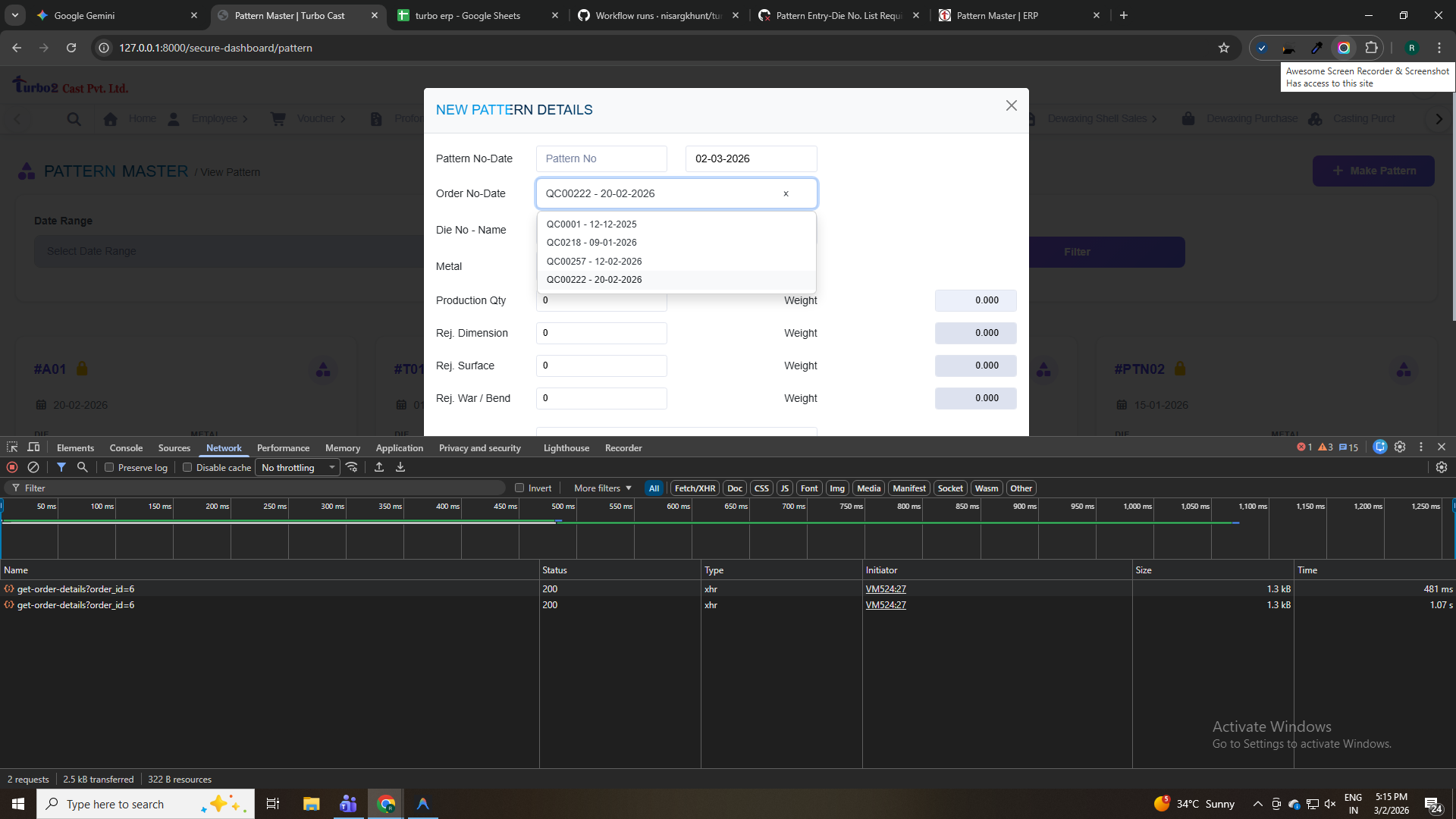The image size is (1456, 819).
Task: Bookmark this page with star icon
Action: [1223, 48]
